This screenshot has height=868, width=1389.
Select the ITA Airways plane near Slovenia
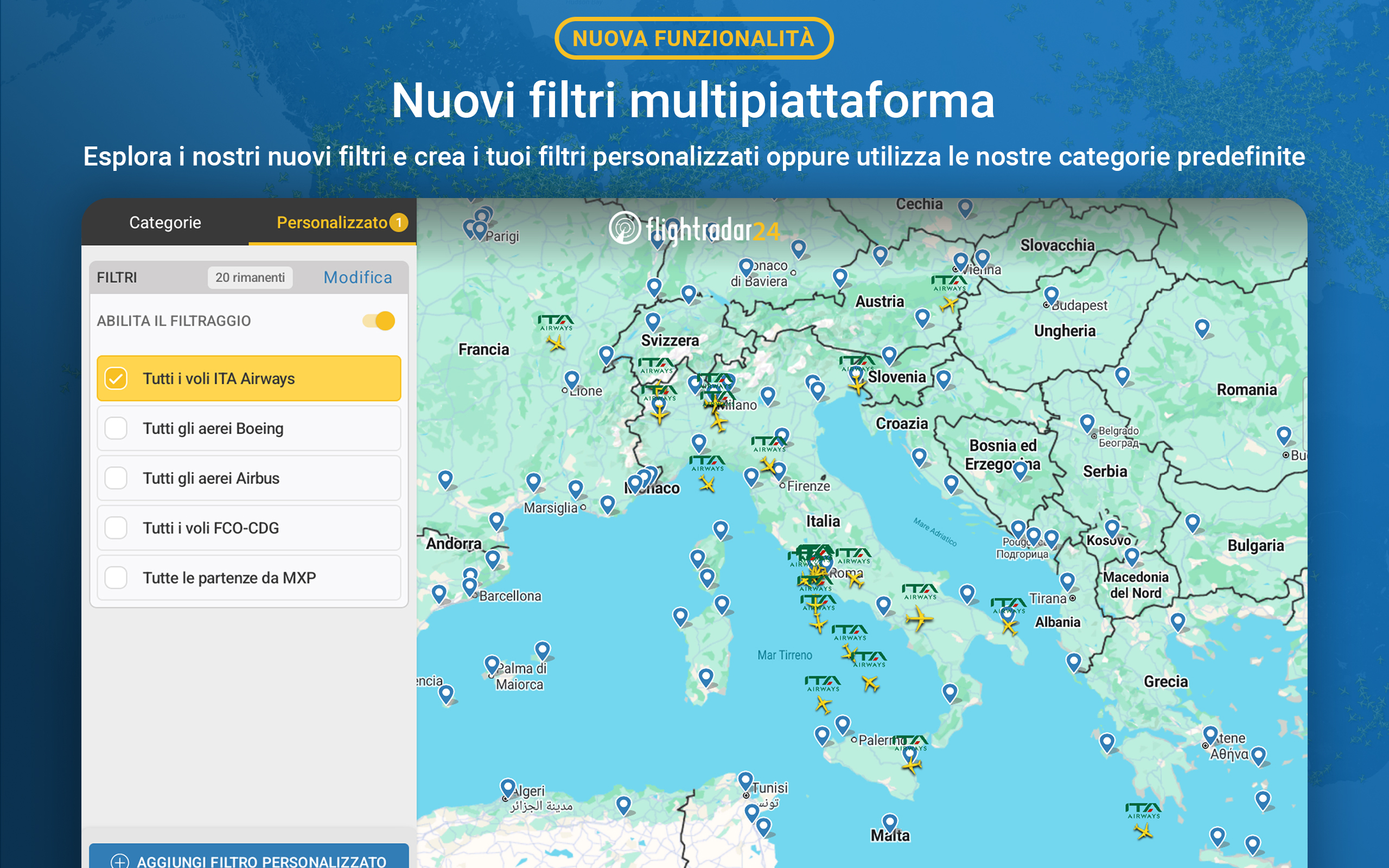point(857,385)
